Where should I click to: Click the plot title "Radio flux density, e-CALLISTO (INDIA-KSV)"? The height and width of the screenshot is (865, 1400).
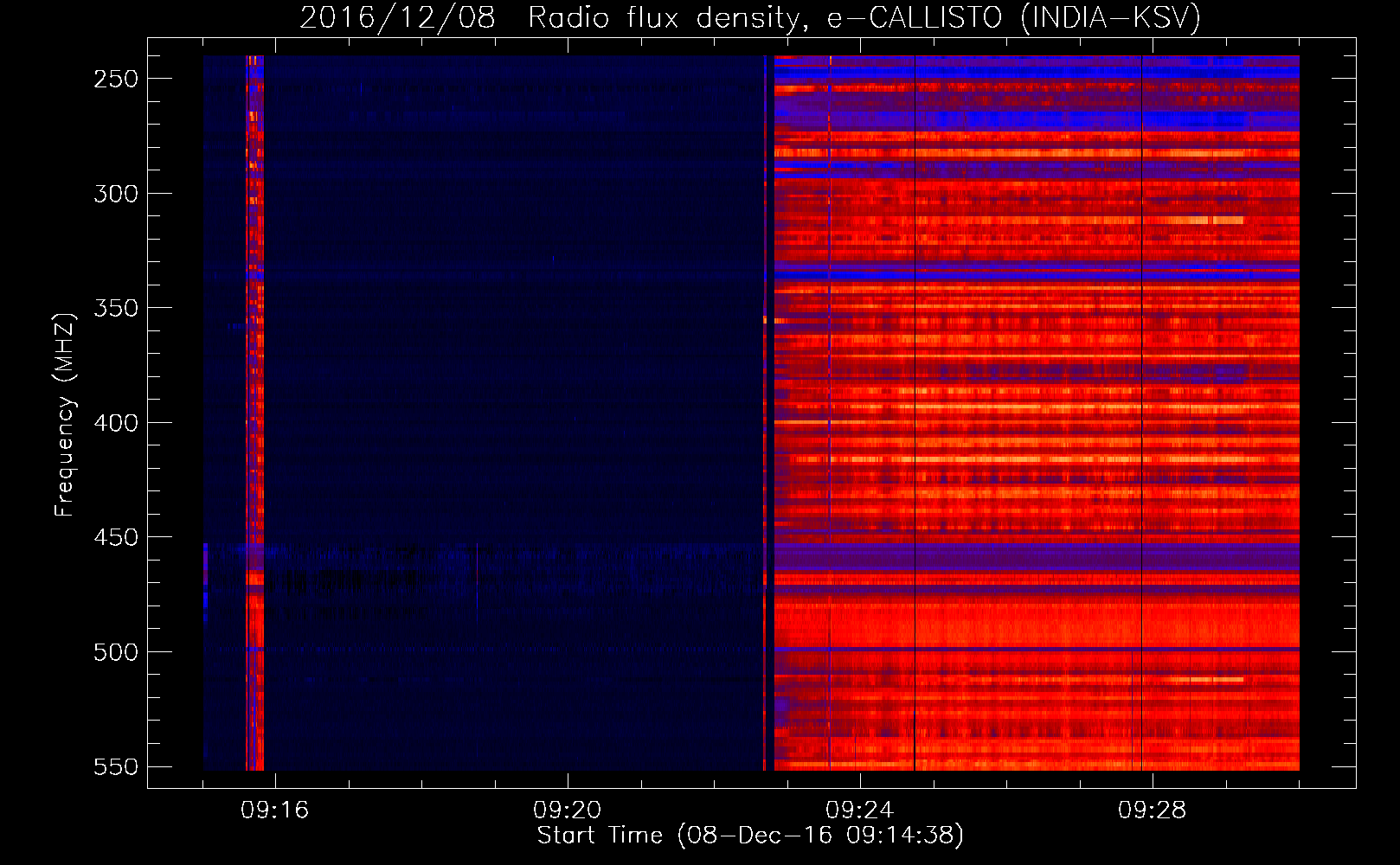pos(864,18)
